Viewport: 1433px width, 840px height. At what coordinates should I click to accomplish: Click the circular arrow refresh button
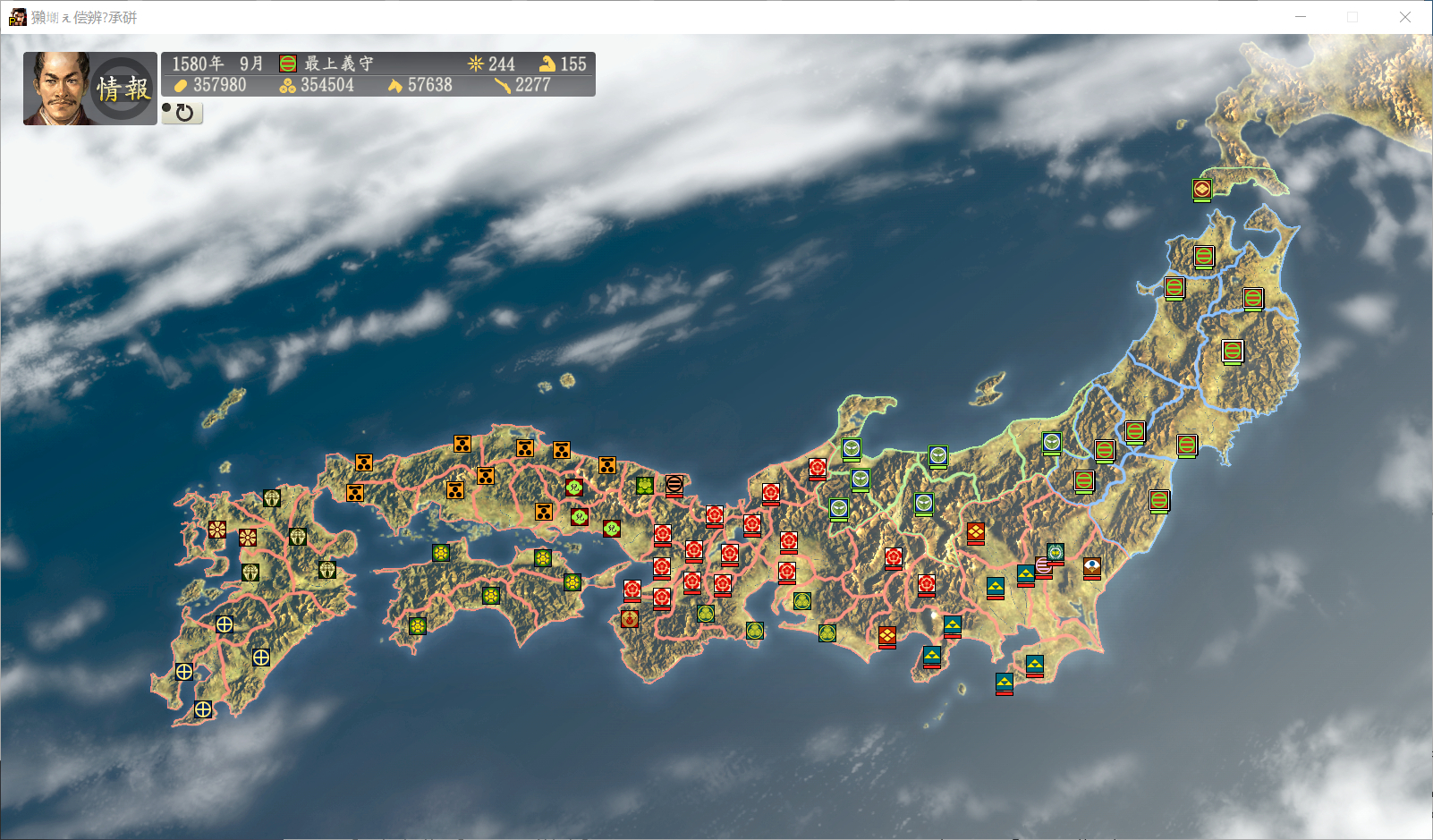point(183,113)
